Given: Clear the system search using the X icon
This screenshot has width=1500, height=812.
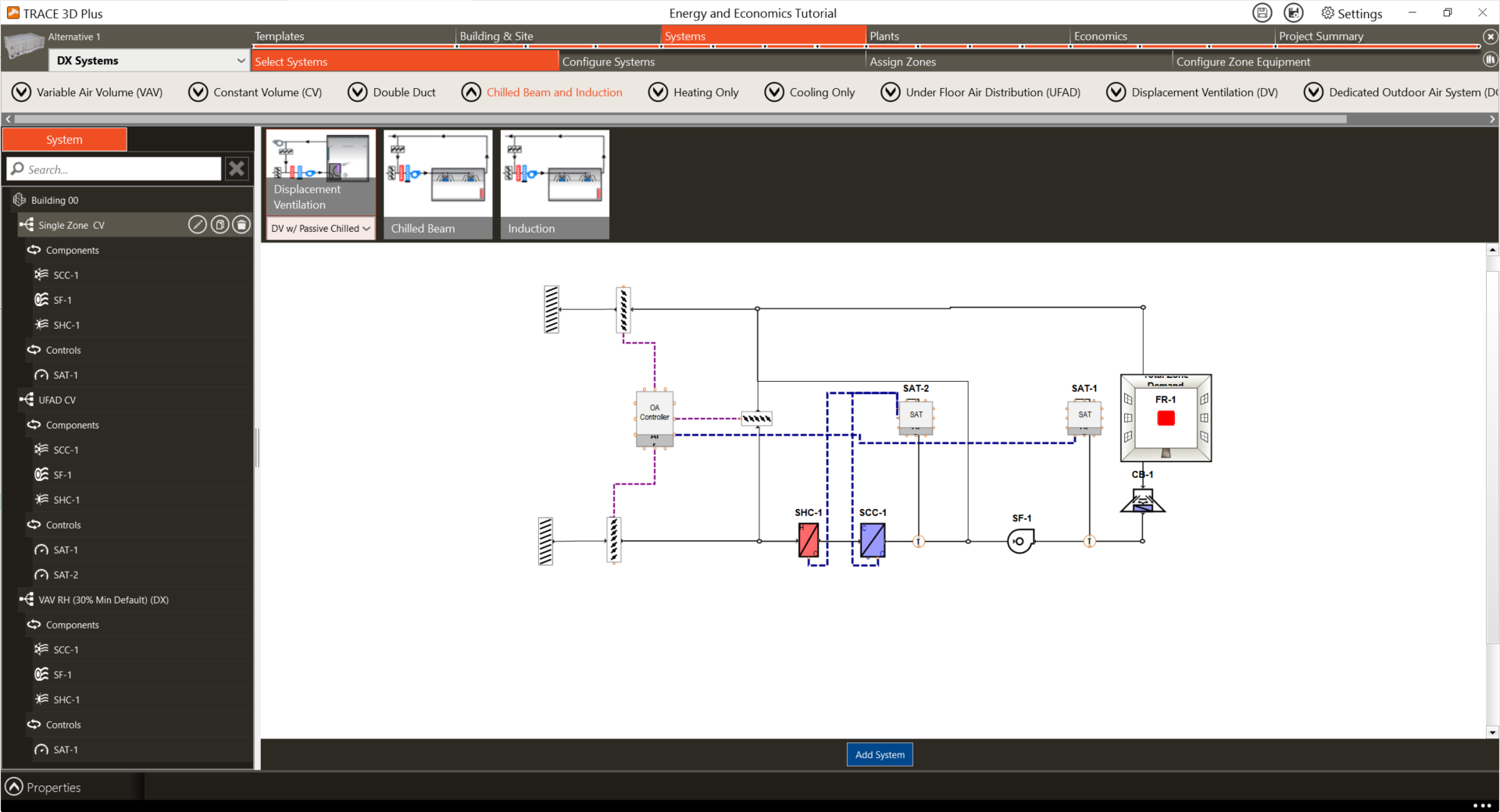Looking at the screenshot, I should click(237, 169).
